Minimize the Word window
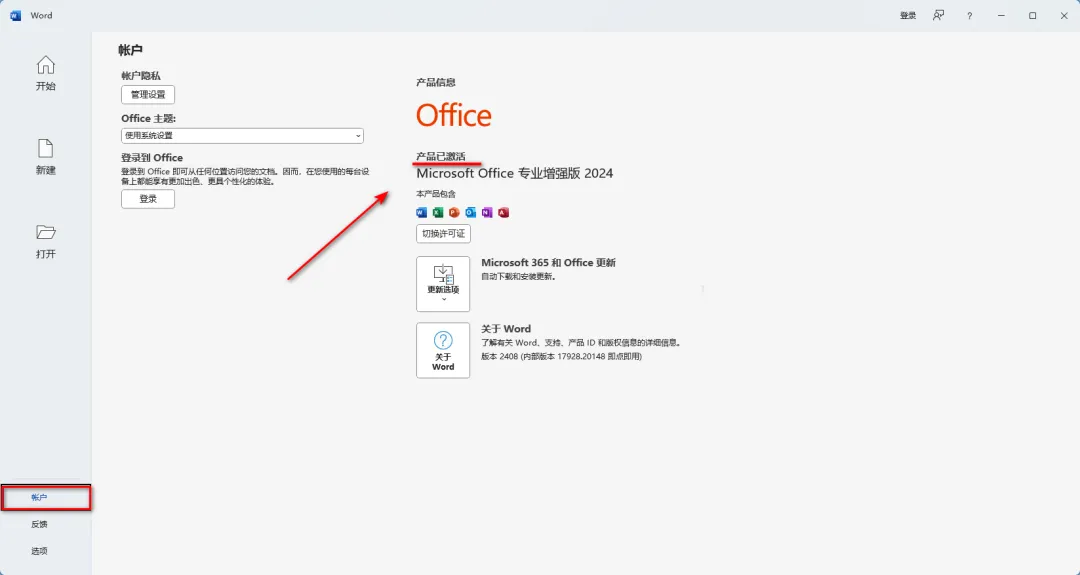Image resolution: width=1080 pixels, height=575 pixels. pyautogui.click(x=1001, y=15)
